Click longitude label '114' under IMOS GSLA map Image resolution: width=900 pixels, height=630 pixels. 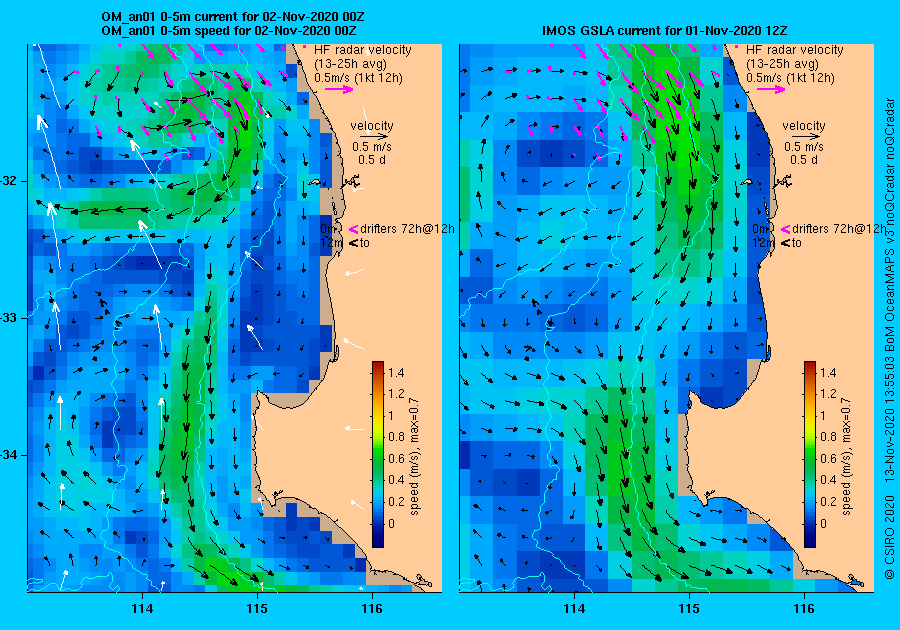tap(574, 609)
